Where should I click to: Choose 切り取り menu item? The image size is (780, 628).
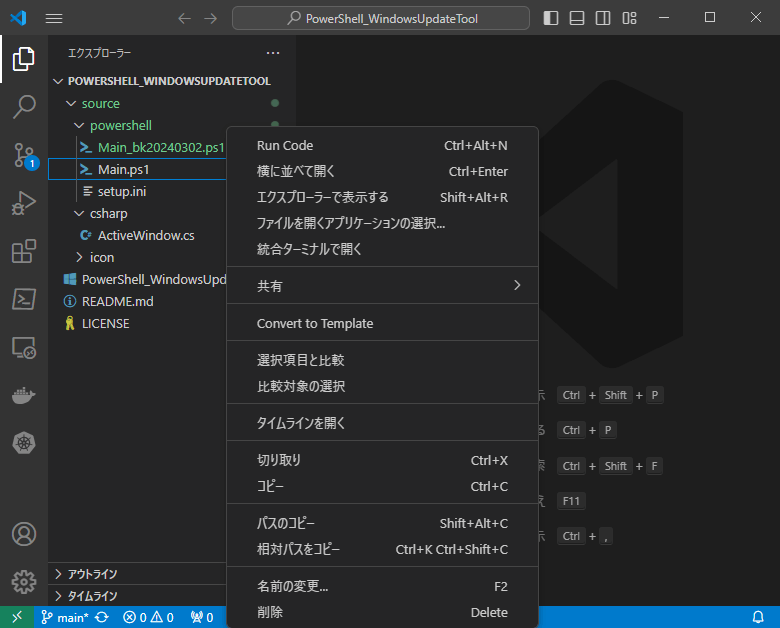tap(382, 460)
